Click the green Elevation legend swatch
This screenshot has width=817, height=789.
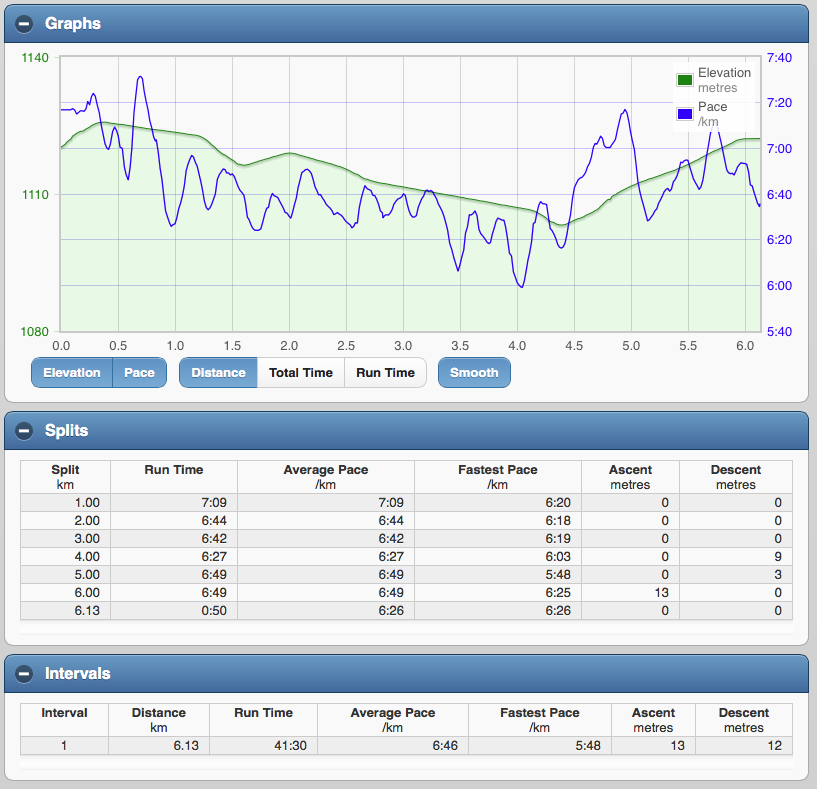pos(685,80)
